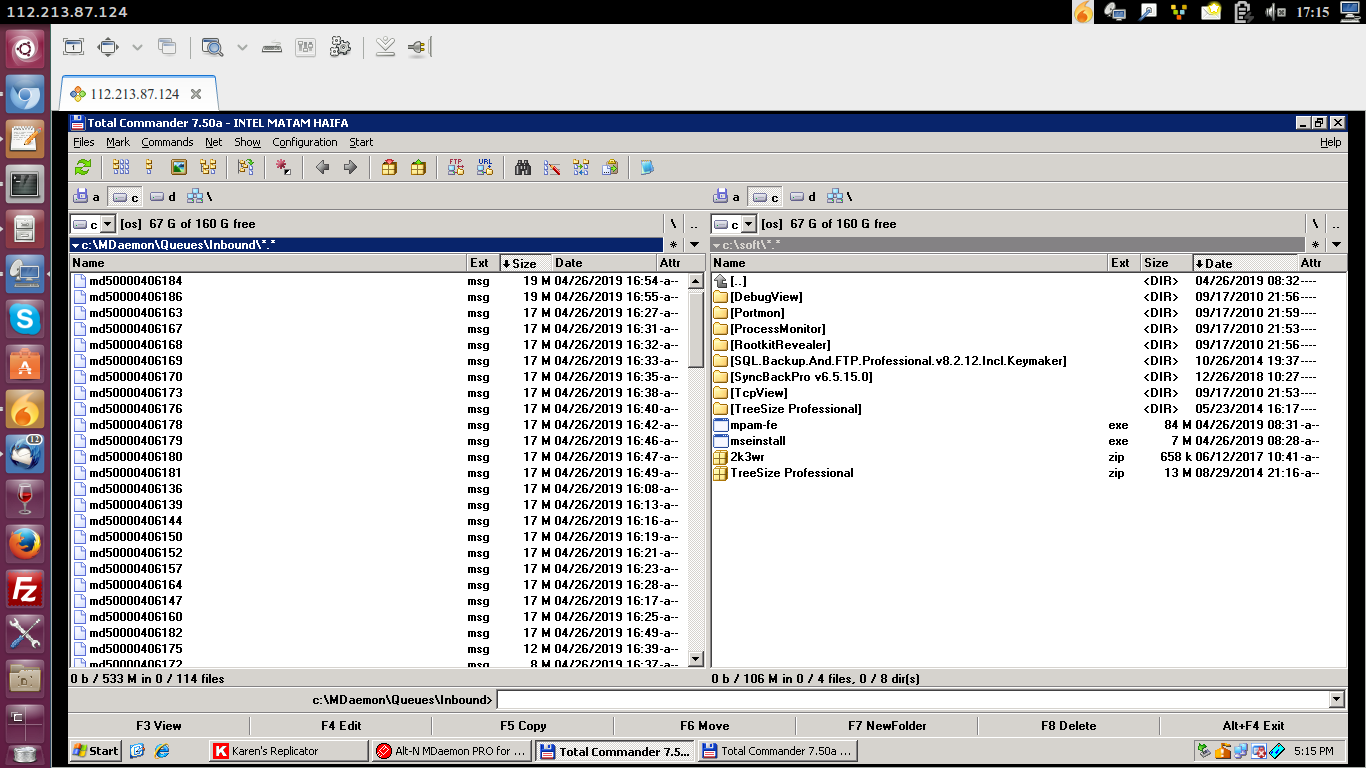This screenshot has width=1366, height=768.
Task: Click the invert selection asterisk icon
Action: [x=284, y=167]
